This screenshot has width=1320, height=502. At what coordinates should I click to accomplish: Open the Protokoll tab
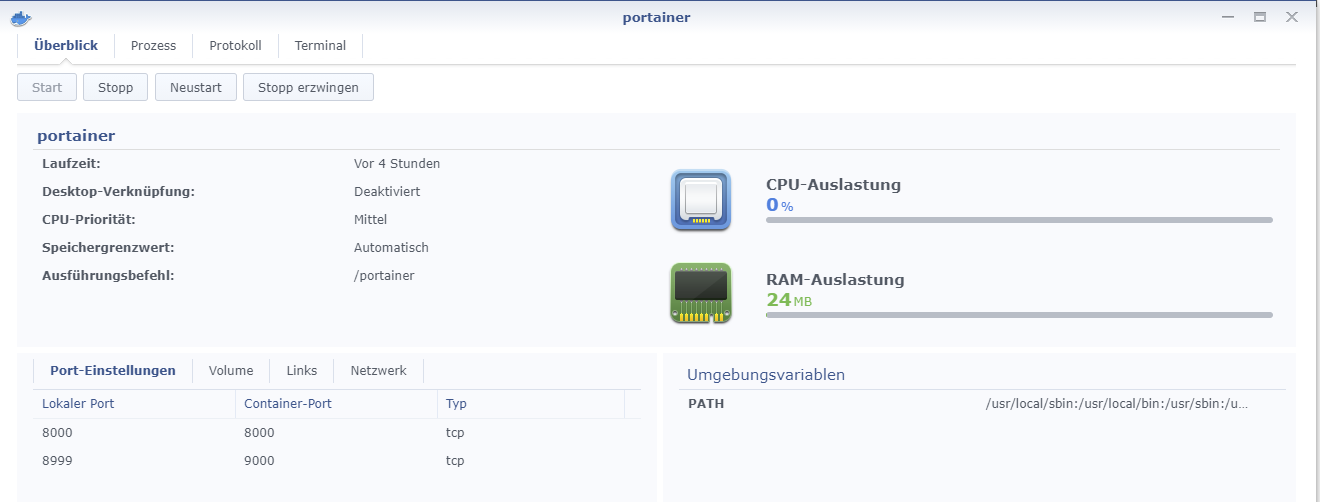click(235, 45)
